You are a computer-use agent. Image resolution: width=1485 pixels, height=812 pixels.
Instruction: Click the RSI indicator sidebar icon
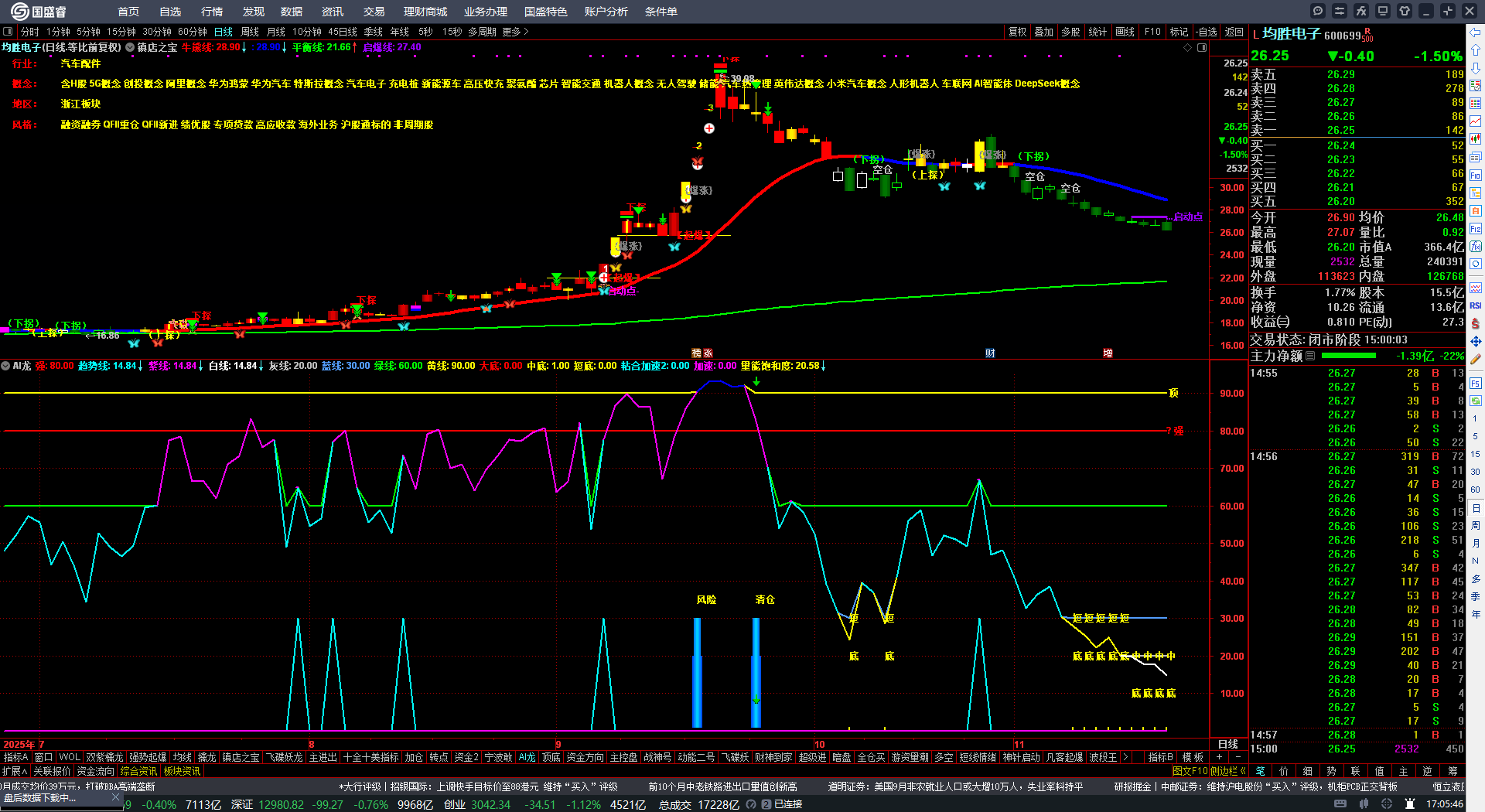pos(1476,305)
